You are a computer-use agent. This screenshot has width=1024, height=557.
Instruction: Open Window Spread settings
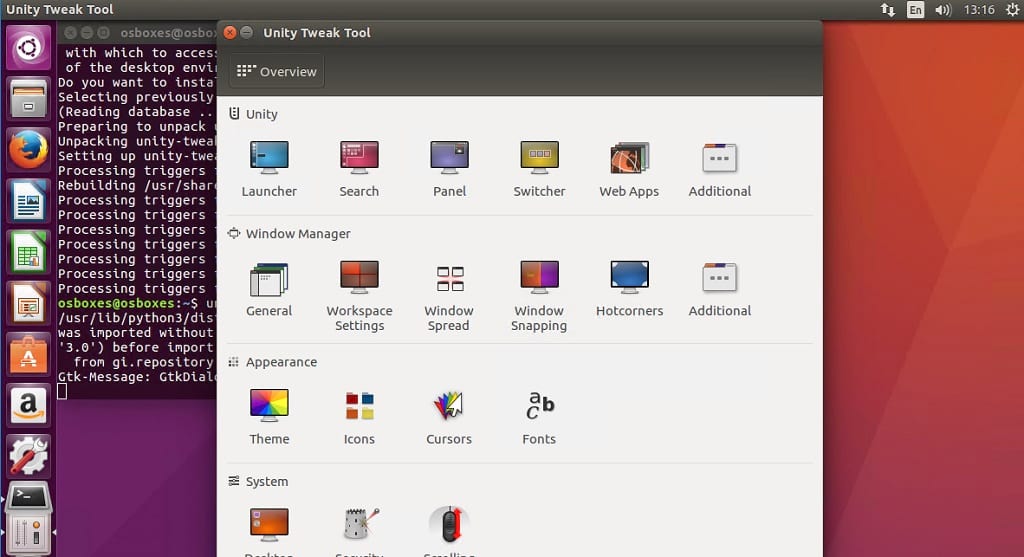click(x=449, y=296)
